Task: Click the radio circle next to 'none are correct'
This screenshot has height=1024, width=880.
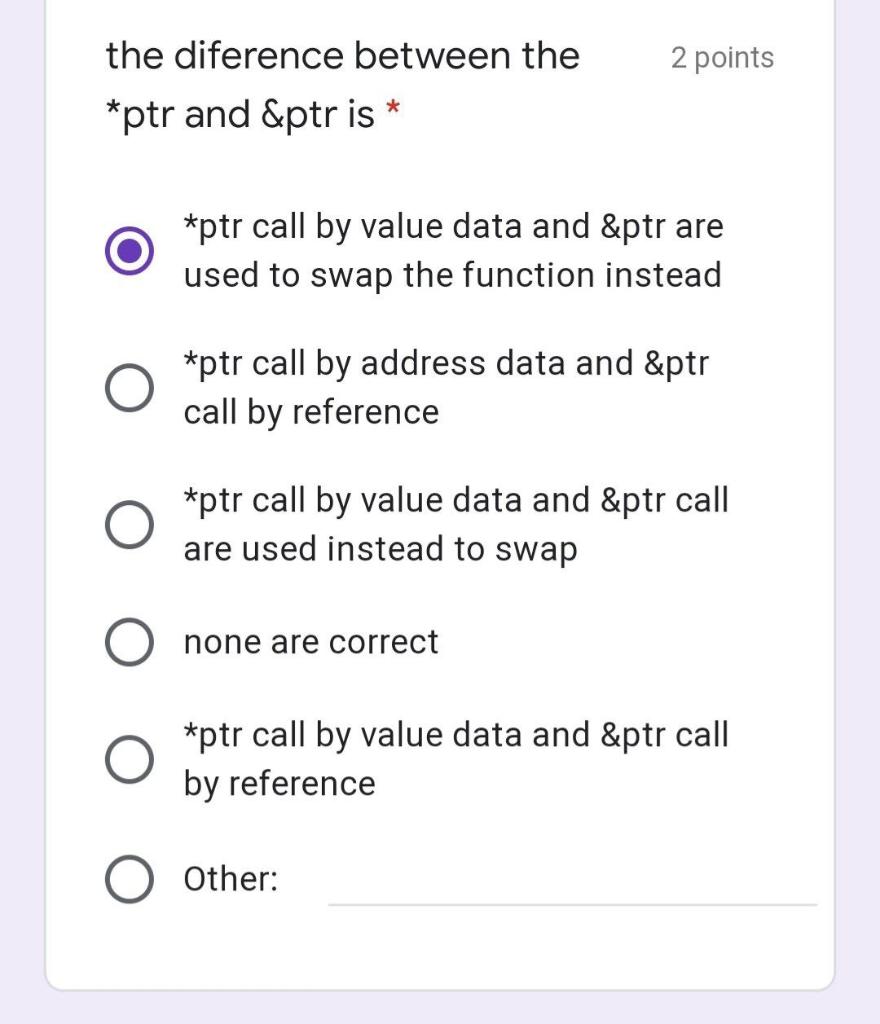Action: (128, 641)
